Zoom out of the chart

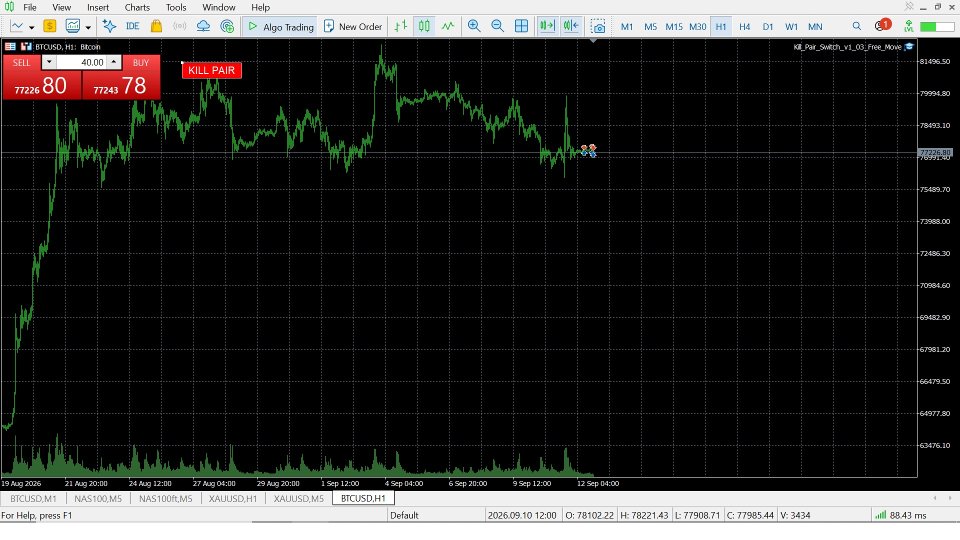pyautogui.click(x=498, y=26)
